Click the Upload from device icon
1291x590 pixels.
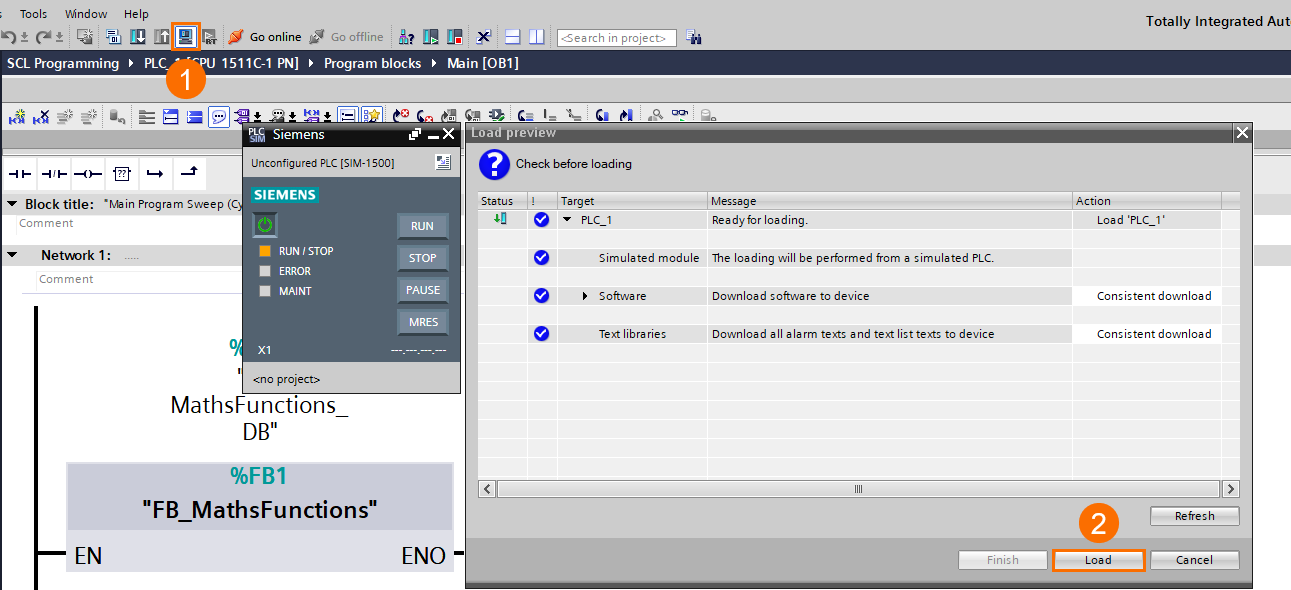tap(161, 37)
